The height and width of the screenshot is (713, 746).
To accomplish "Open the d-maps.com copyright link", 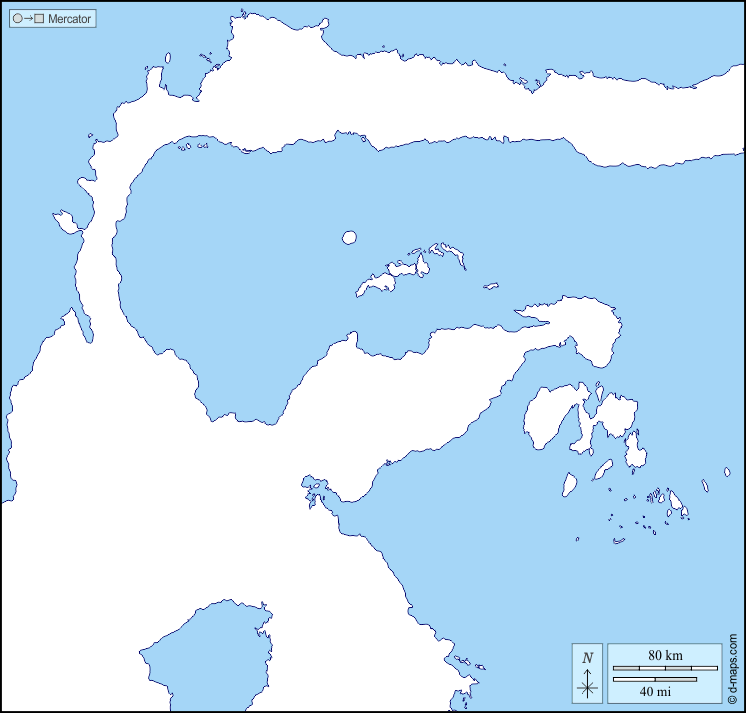I will tap(733, 668).
